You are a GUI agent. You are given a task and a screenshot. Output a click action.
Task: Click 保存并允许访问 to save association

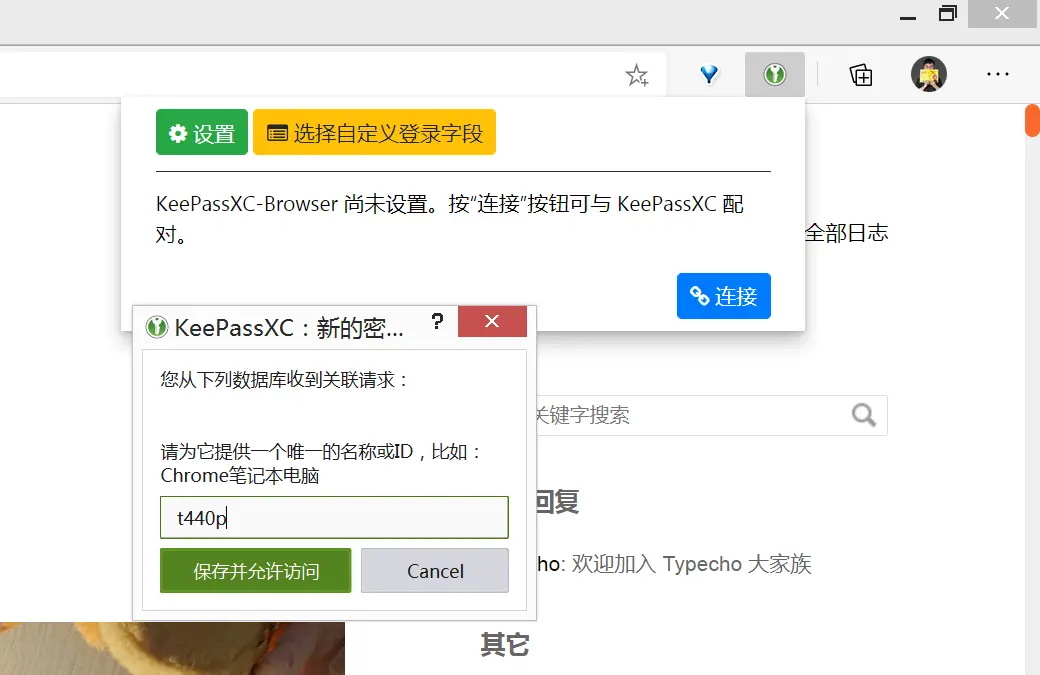point(256,571)
